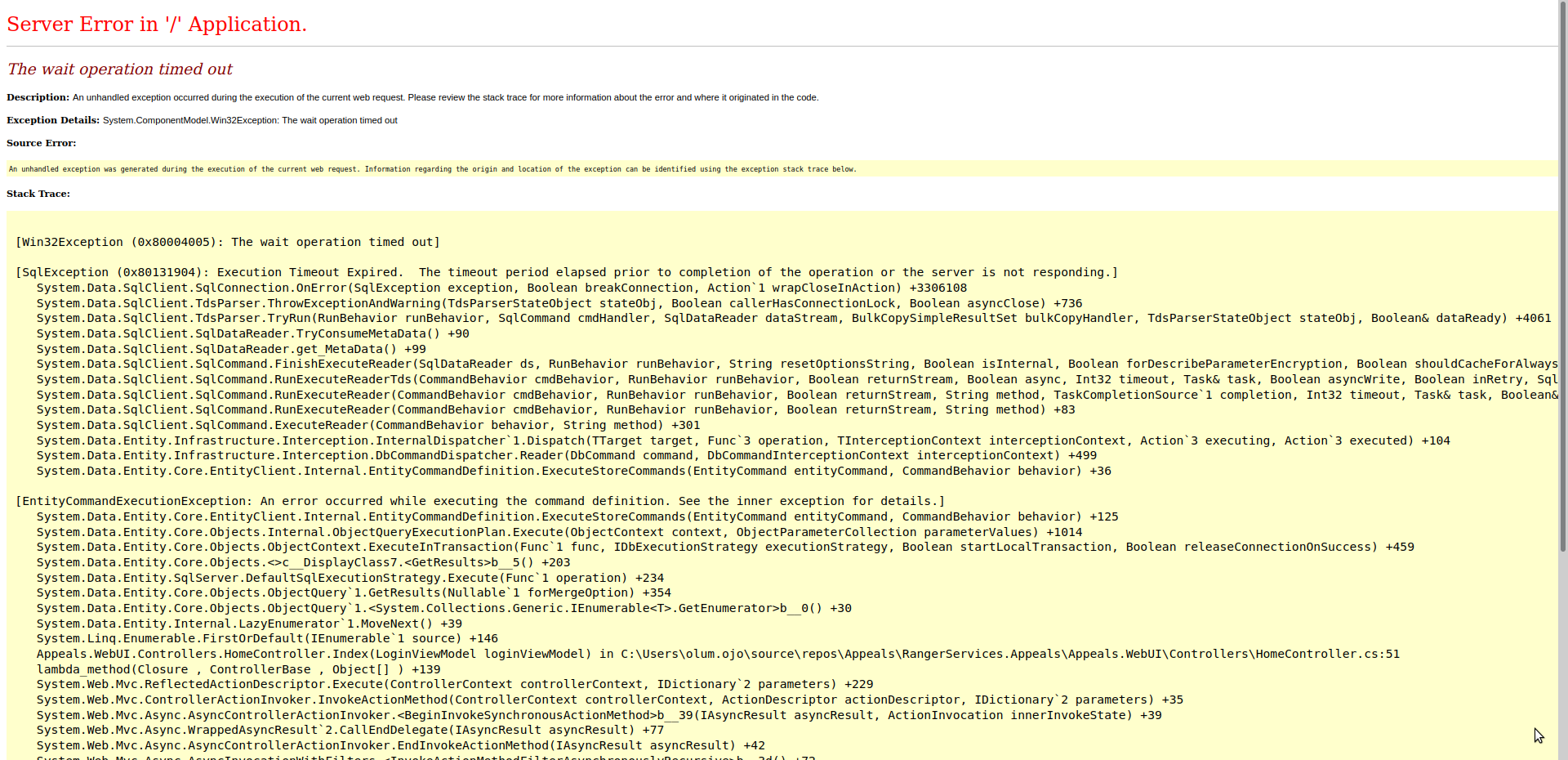Image resolution: width=1568 pixels, height=760 pixels.
Task: Click the scrollbar track below the thumb
Action: coord(1562,654)
